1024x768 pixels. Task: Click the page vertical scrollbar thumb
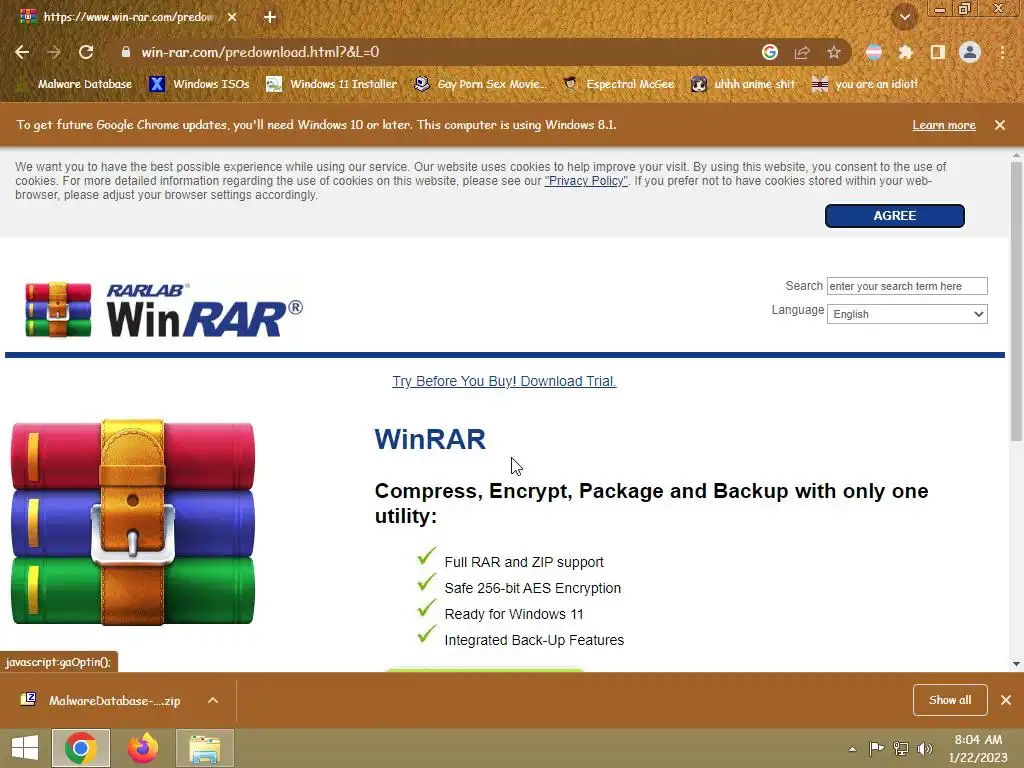(x=1016, y=300)
